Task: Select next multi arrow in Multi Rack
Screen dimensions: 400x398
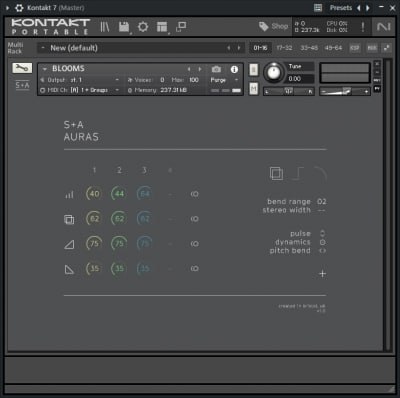Action: [239, 48]
